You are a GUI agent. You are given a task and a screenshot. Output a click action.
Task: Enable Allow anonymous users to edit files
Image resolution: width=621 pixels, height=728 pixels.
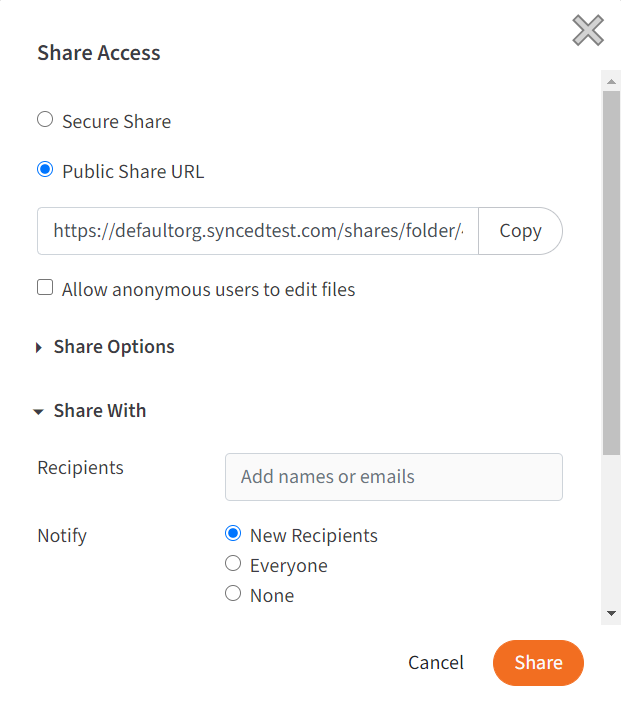pos(45,287)
